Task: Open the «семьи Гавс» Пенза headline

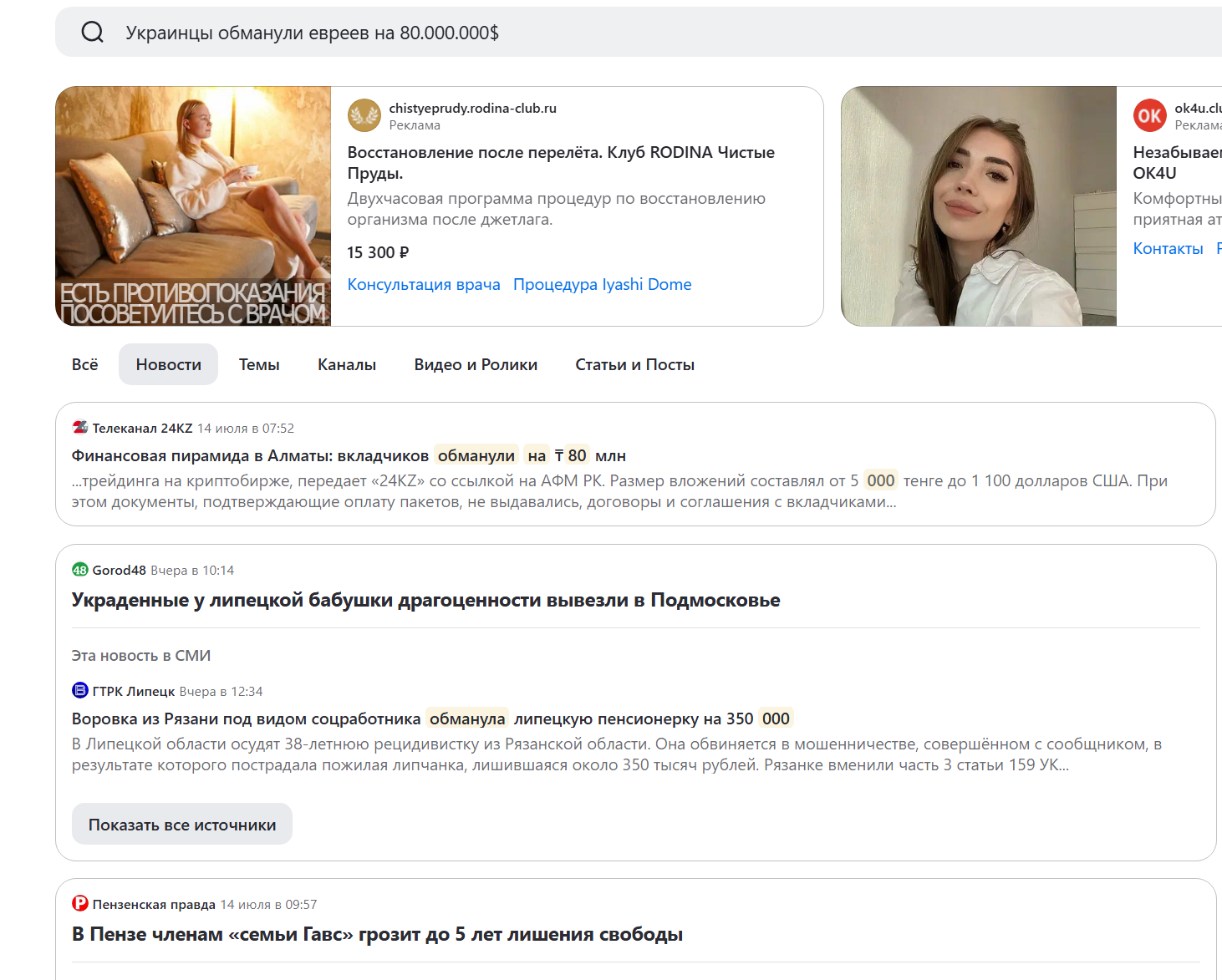Action: coord(377,934)
